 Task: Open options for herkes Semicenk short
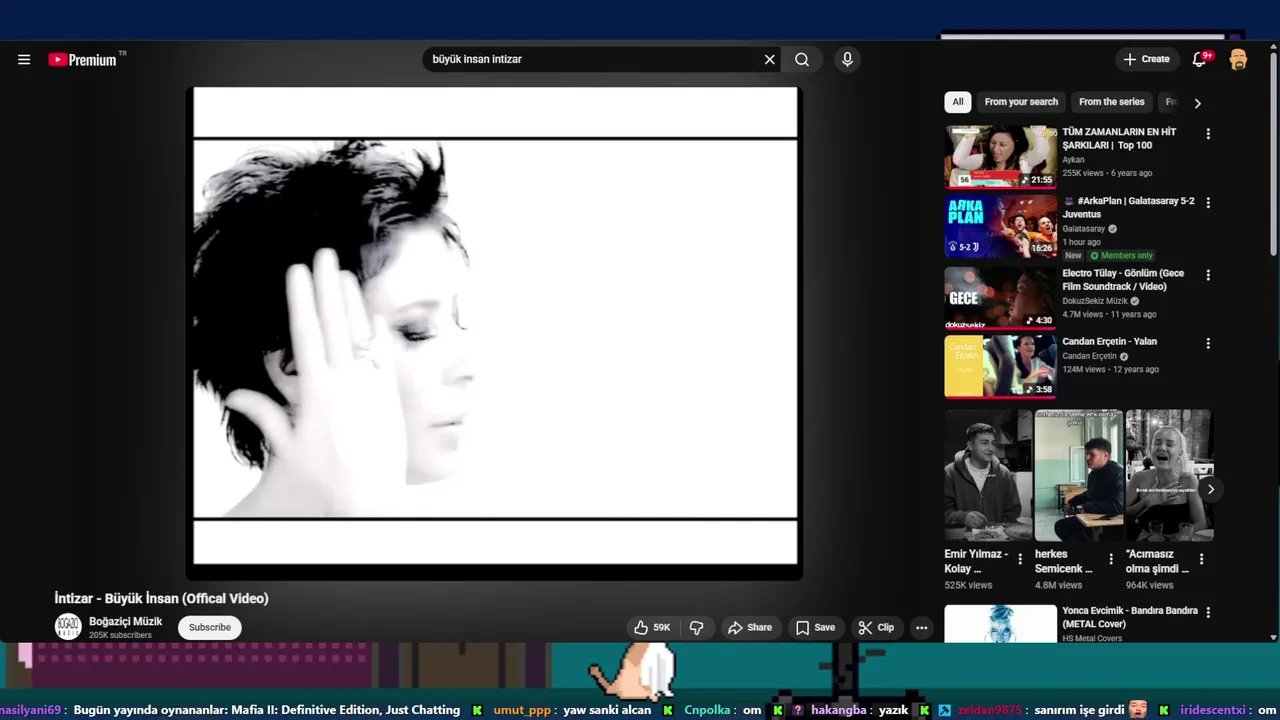(1110, 560)
